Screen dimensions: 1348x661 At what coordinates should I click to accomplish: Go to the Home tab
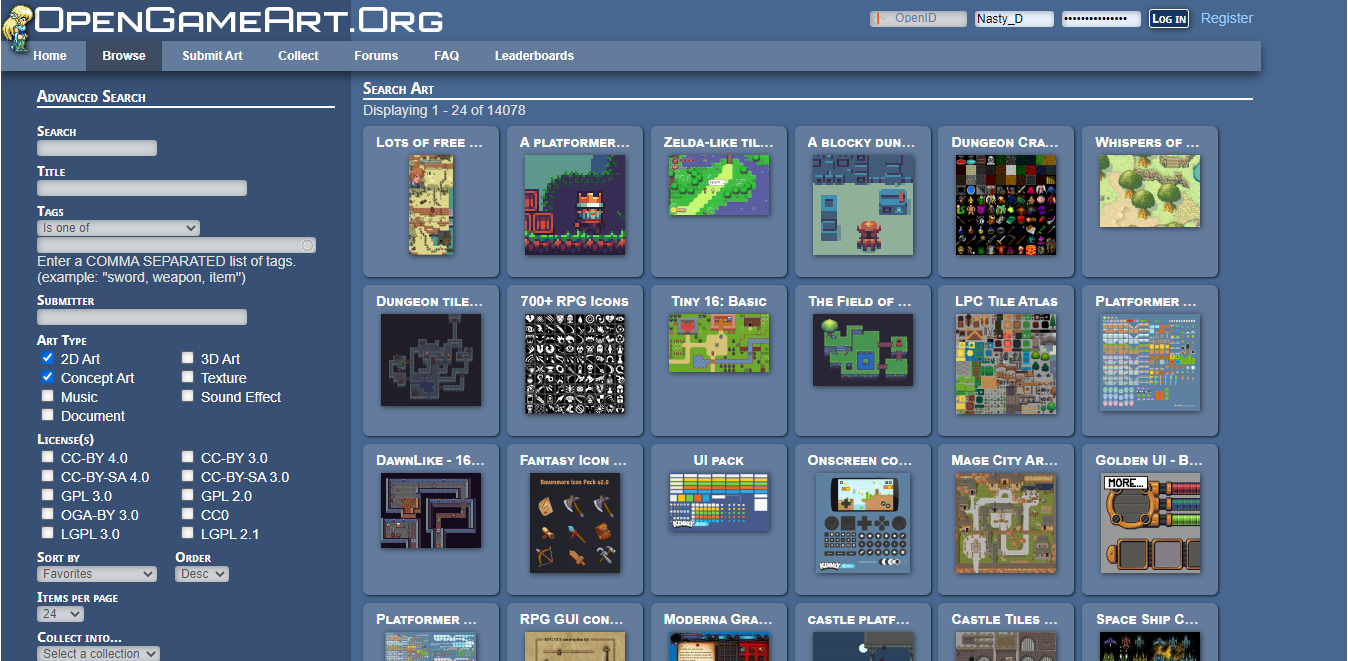(50, 56)
